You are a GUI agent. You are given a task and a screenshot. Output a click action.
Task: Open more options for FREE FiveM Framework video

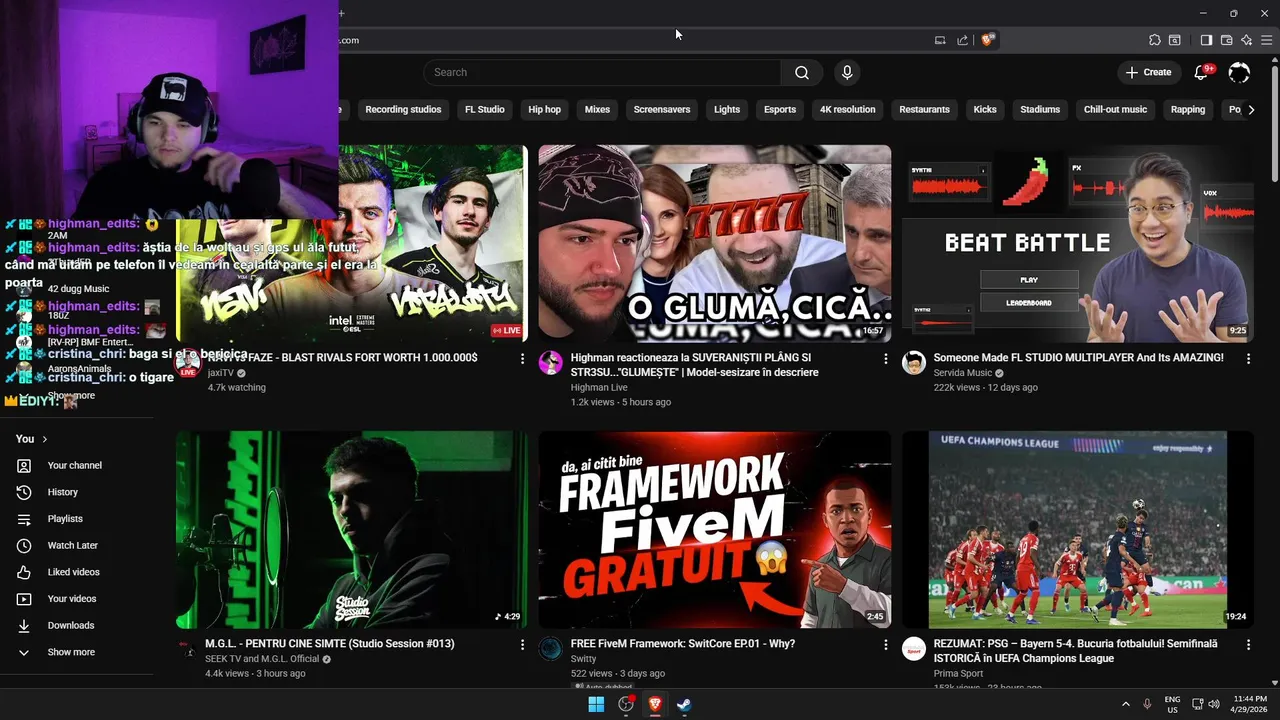(x=885, y=645)
